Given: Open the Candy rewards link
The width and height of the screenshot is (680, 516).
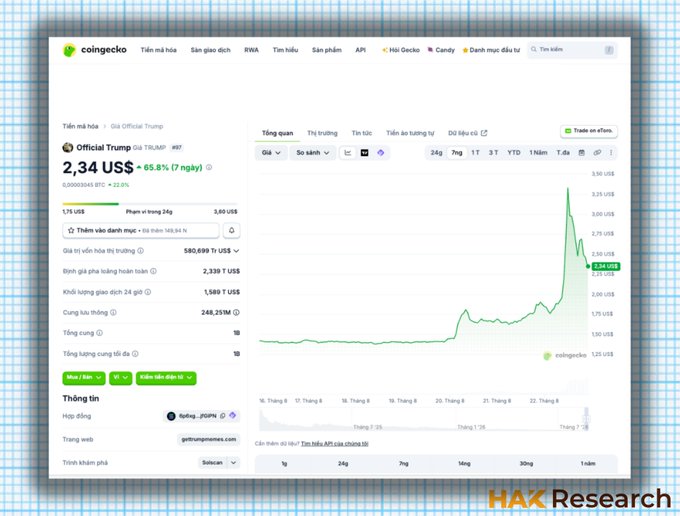Looking at the screenshot, I should (x=441, y=50).
